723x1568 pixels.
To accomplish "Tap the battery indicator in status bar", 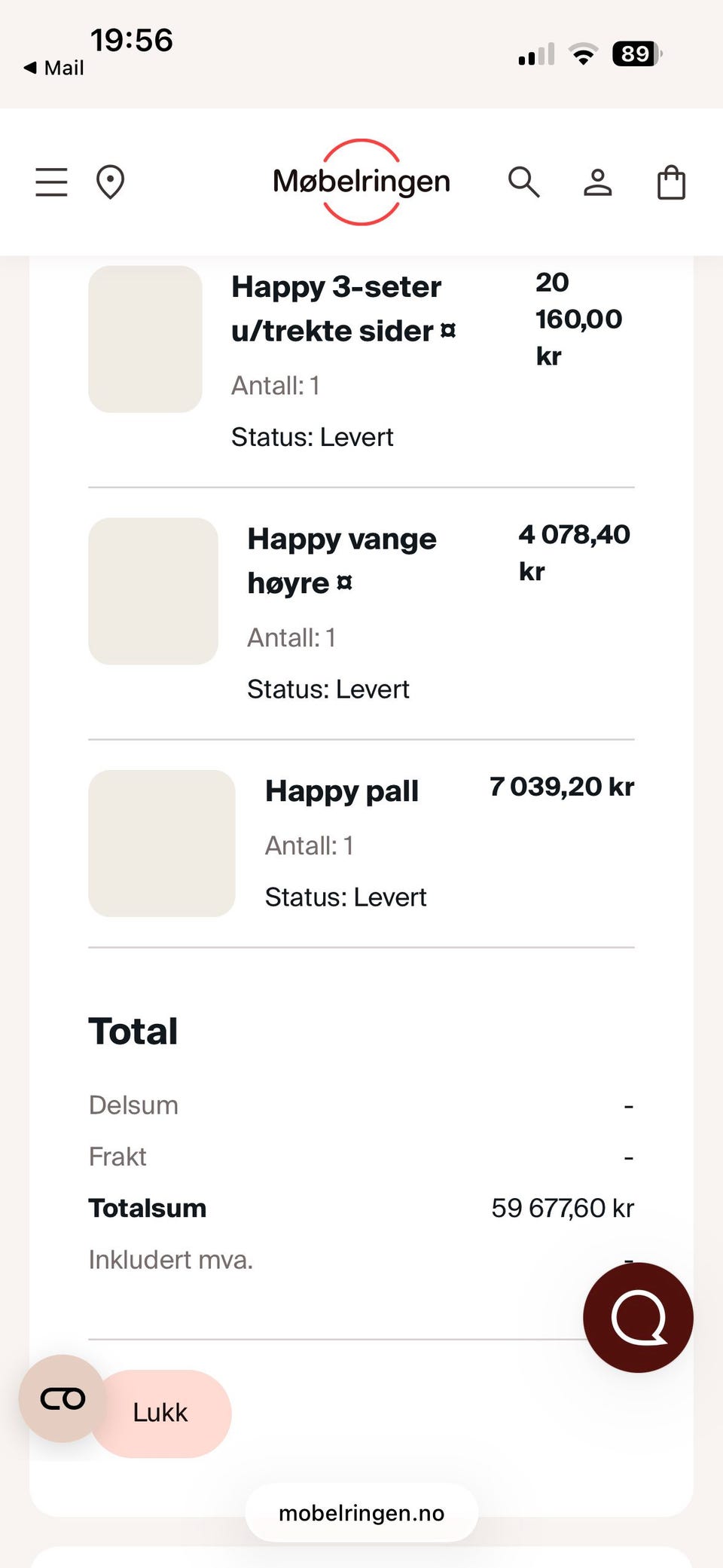I will click(636, 54).
